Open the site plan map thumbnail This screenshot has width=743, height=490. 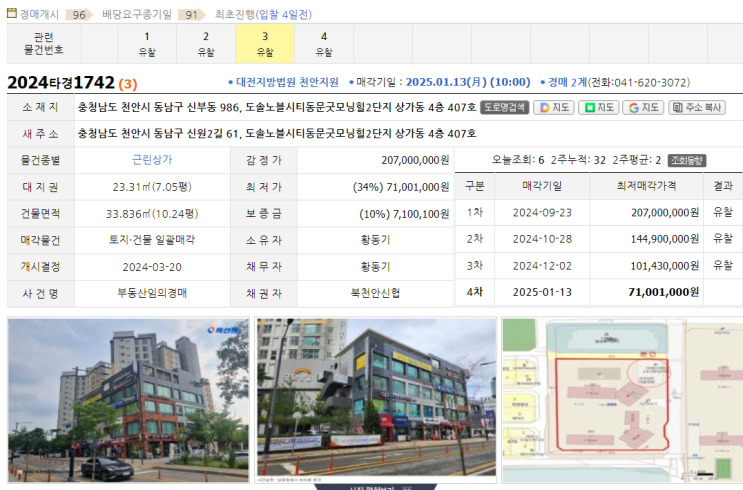point(622,400)
